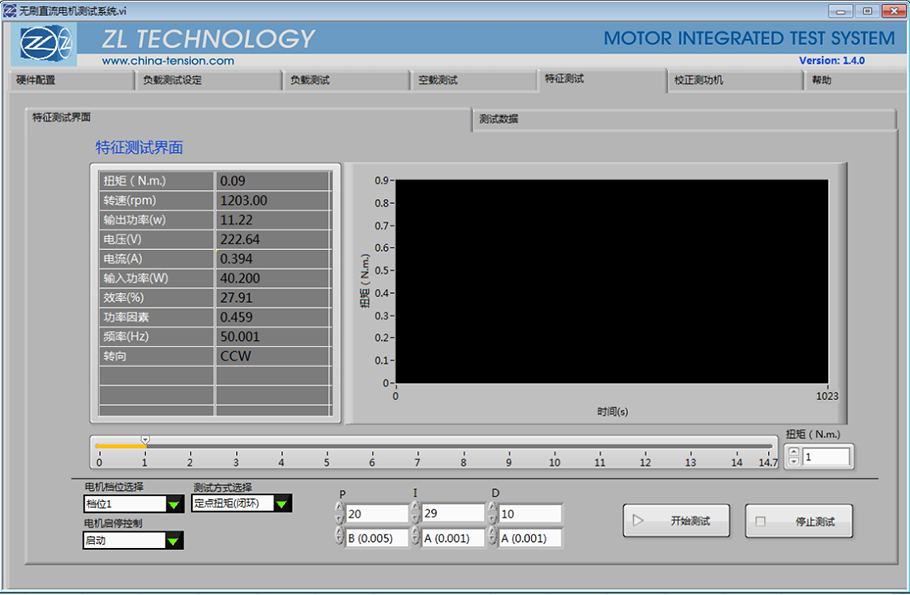The width and height of the screenshot is (910, 595).
Task: Open the 定点扭矩(闭环) test mode dropdown
Action: 231,504
